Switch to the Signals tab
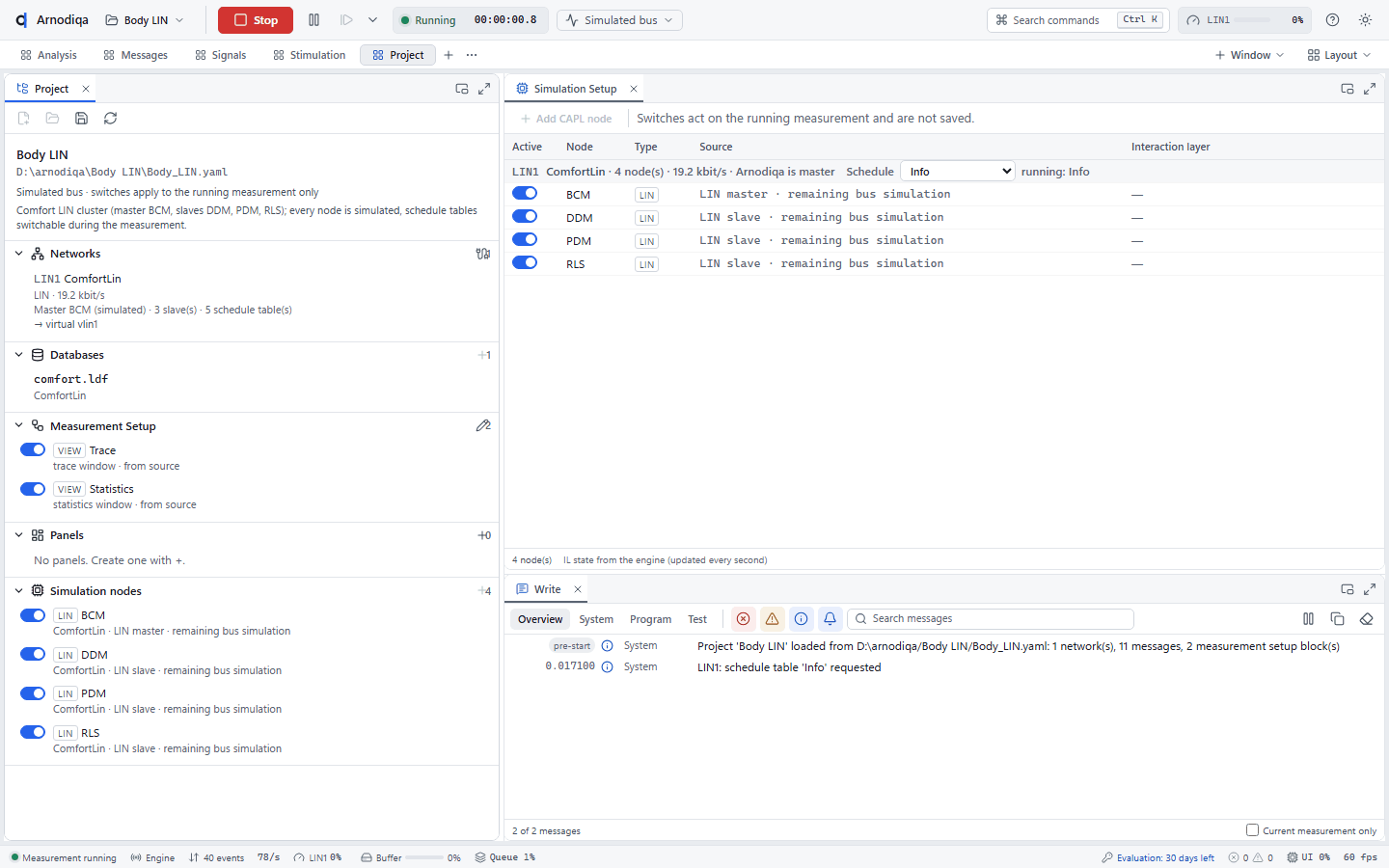 221,55
